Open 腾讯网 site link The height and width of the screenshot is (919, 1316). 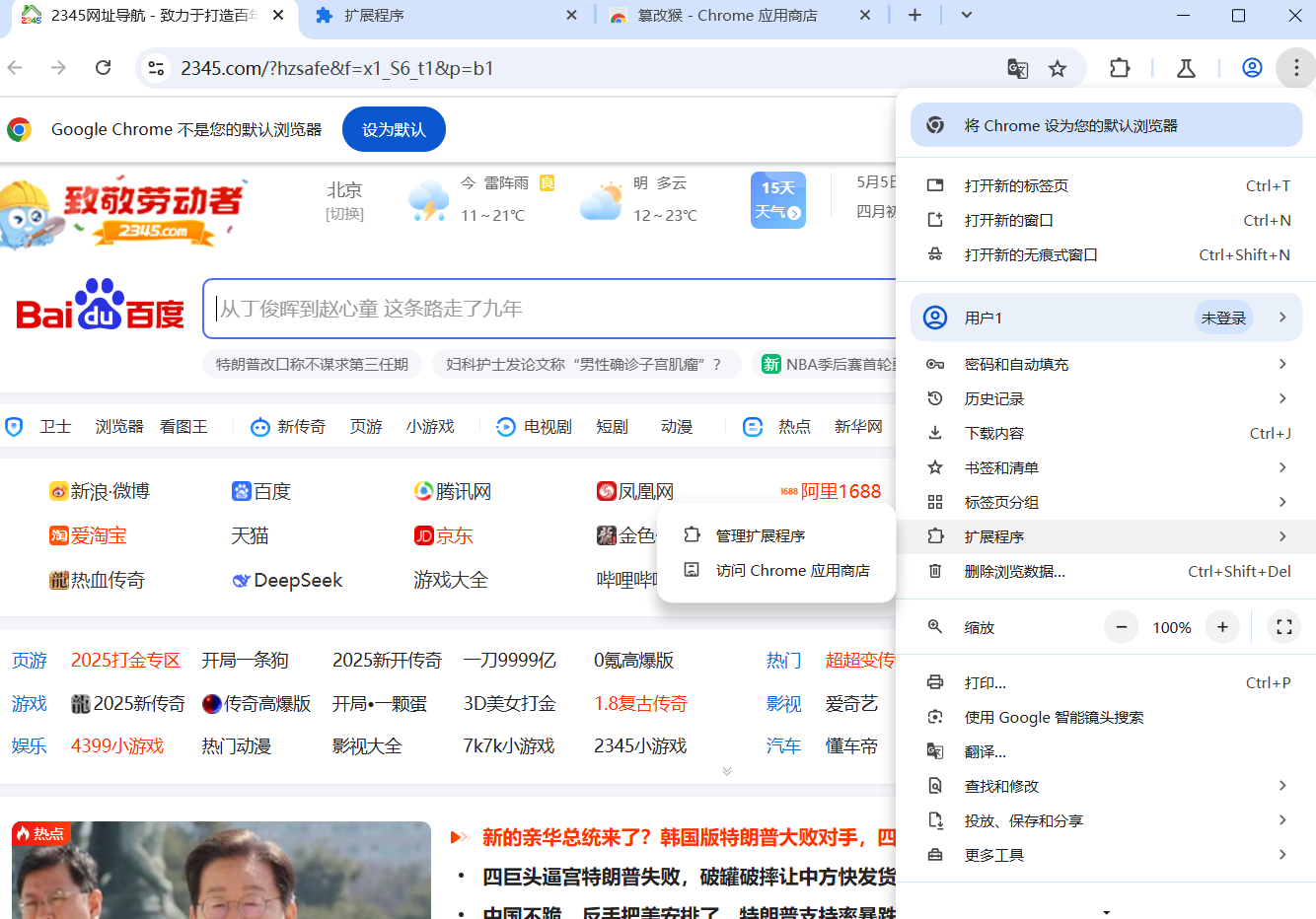(452, 491)
